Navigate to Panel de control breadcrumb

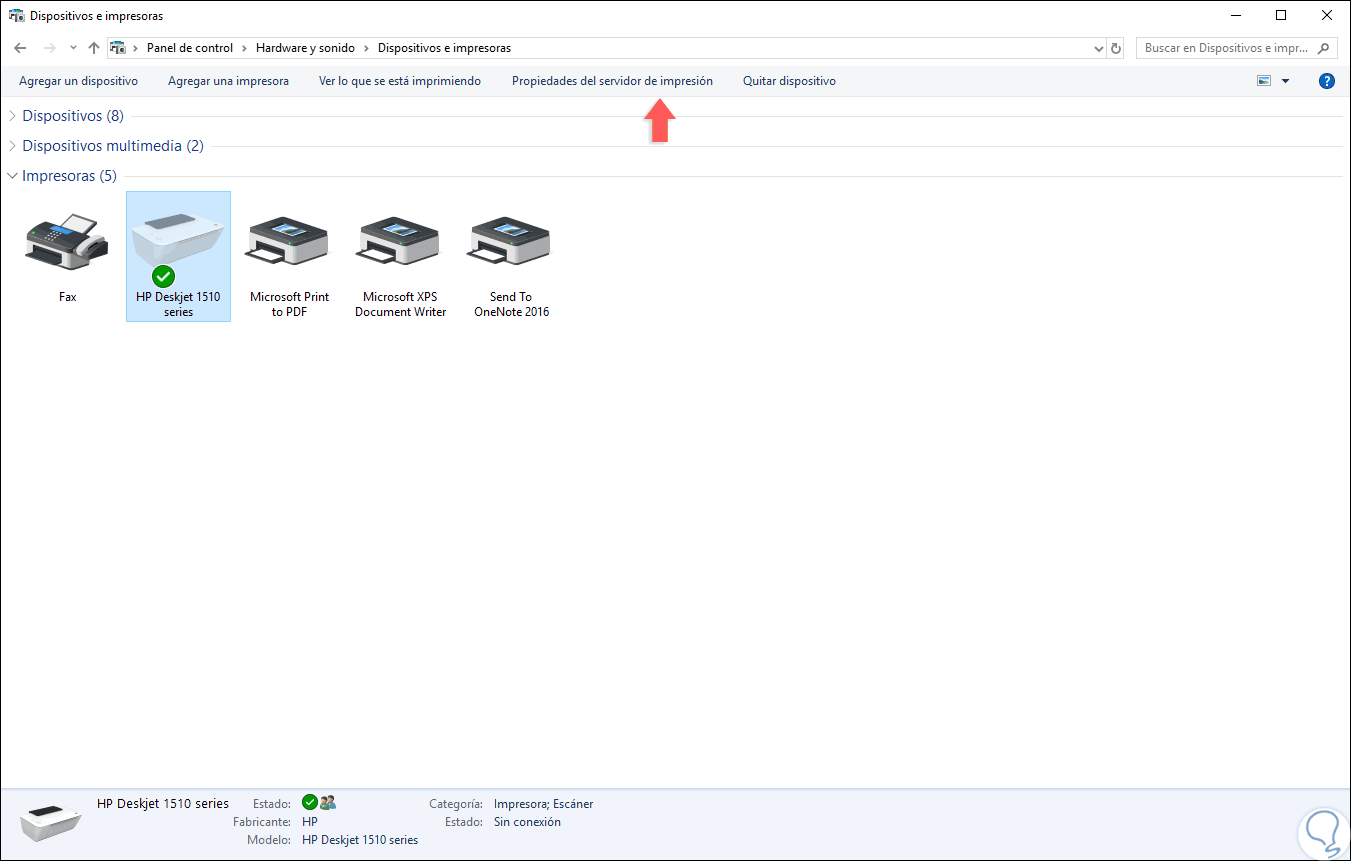click(190, 48)
